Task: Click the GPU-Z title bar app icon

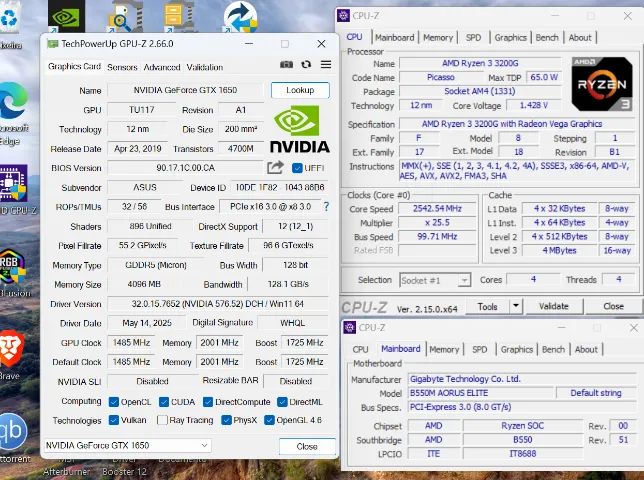Action: (53, 44)
